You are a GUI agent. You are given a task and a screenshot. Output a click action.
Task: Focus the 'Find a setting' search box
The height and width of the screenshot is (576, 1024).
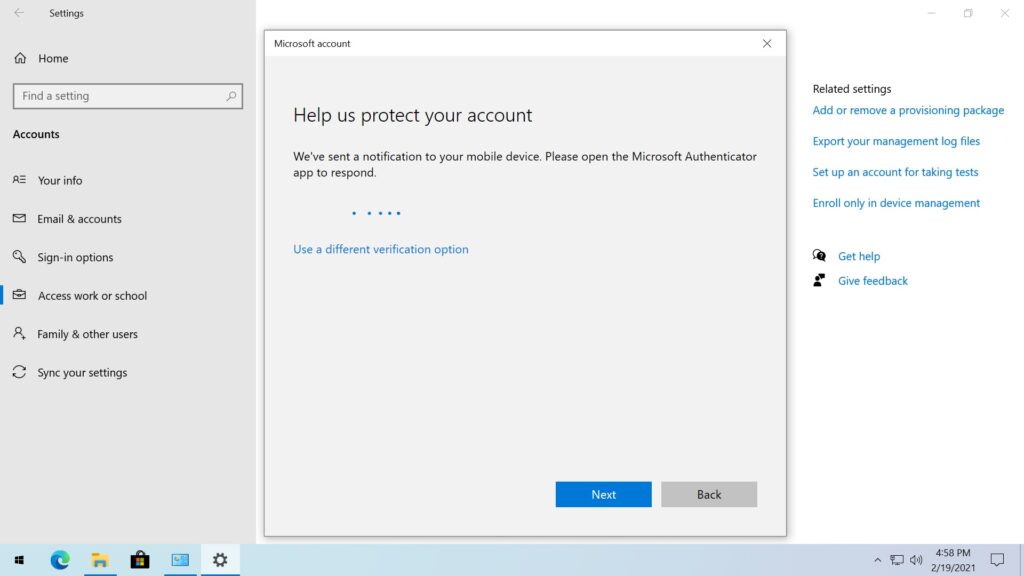point(120,96)
